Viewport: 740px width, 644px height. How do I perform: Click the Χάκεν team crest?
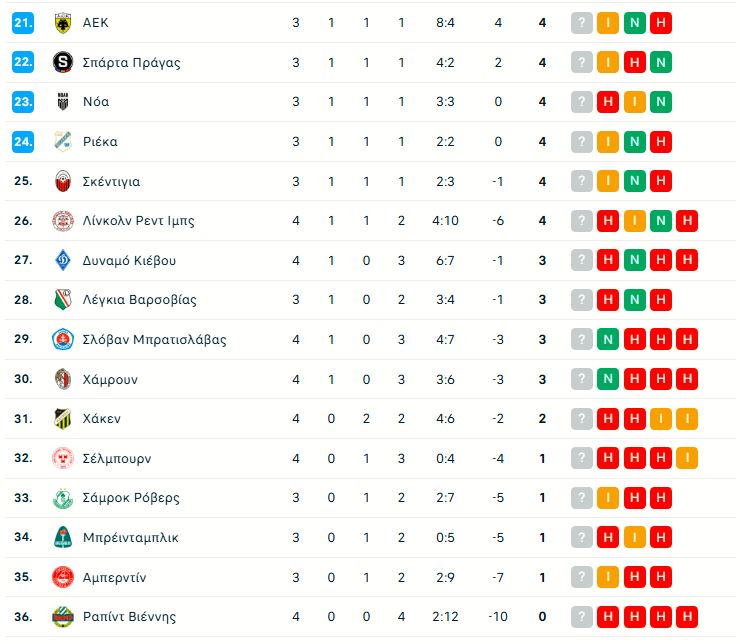click(x=63, y=418)
